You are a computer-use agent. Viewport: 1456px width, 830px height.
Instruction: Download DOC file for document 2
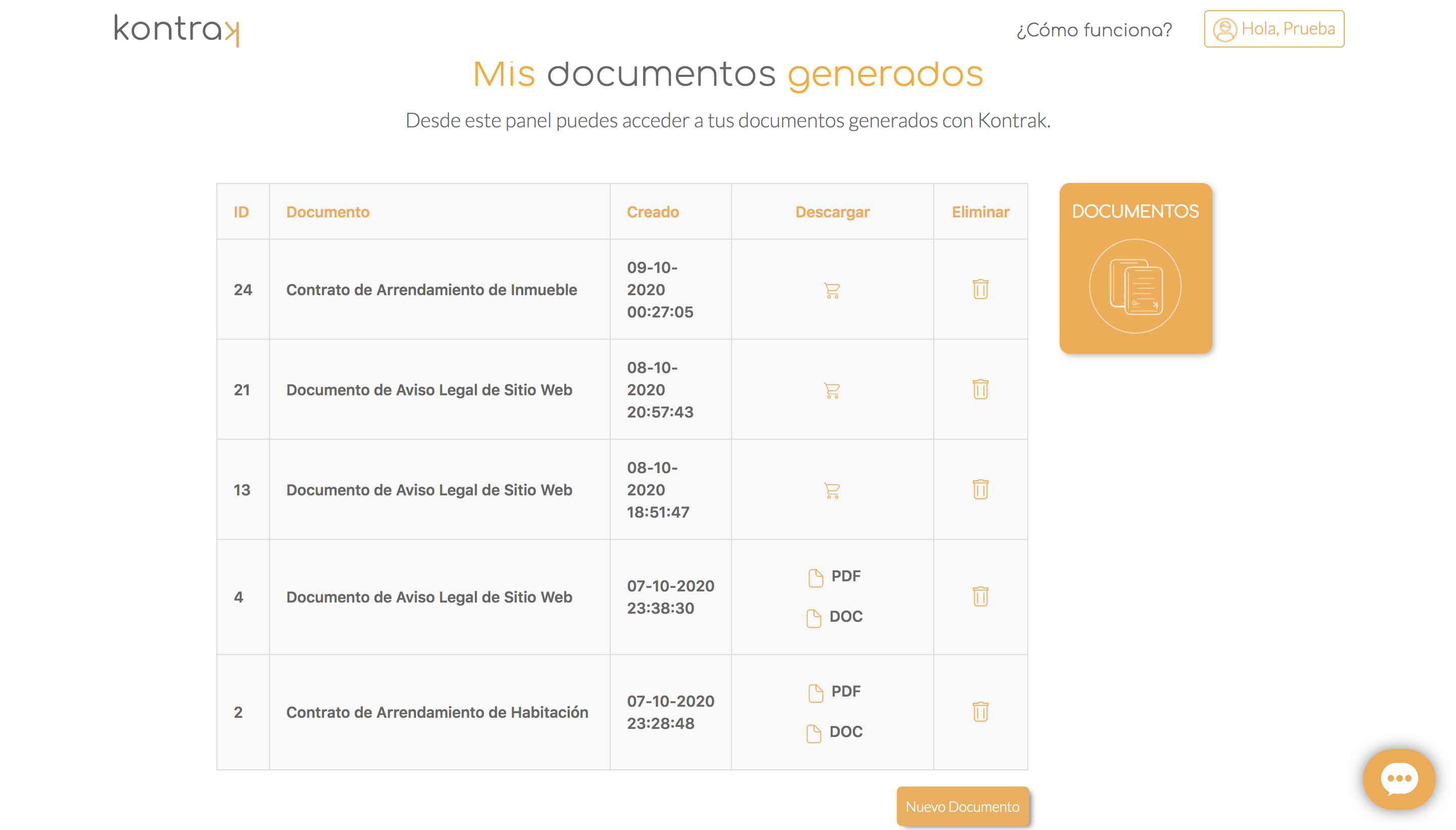(x=835, y=732)
